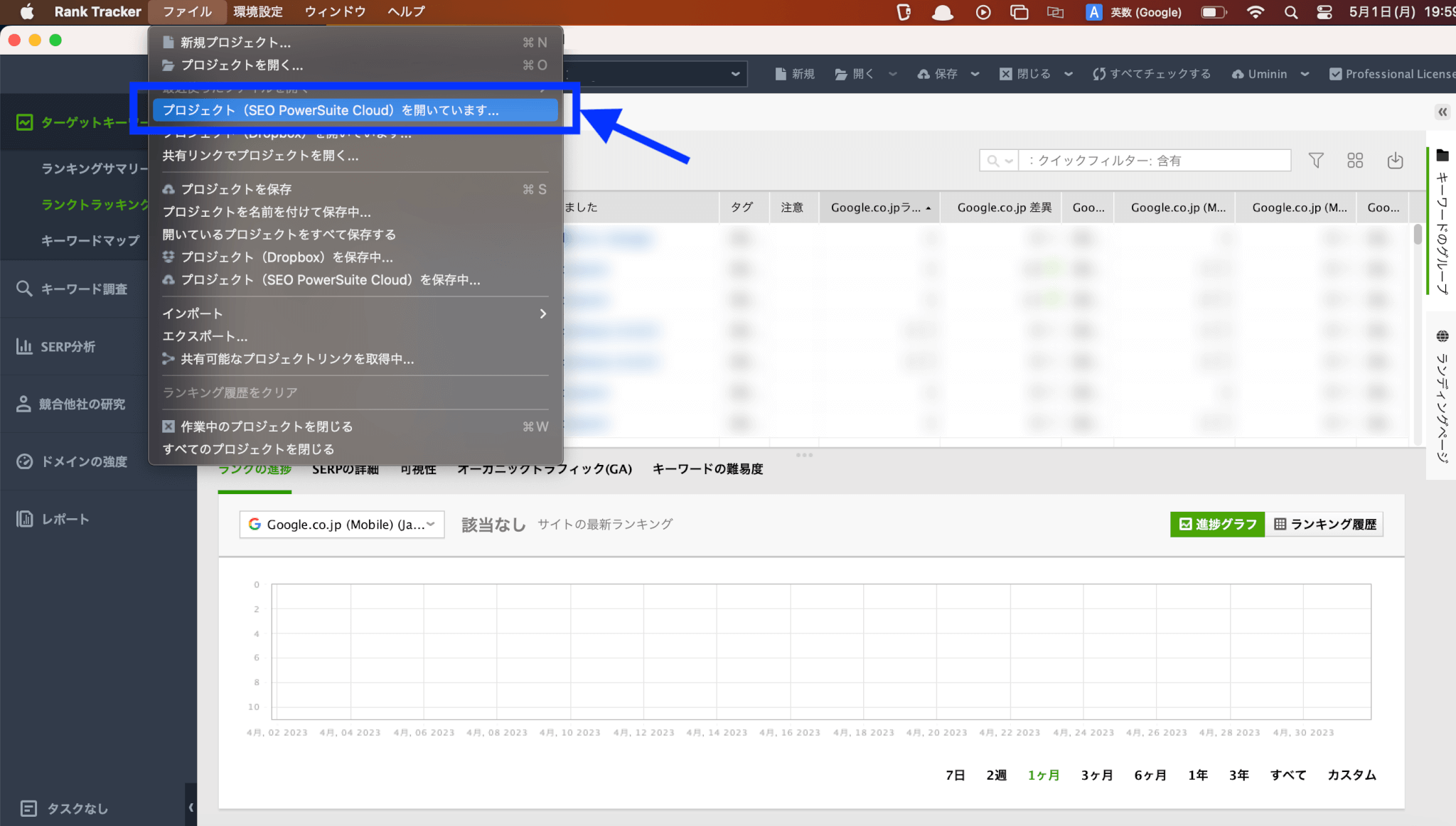The image size is (1456, 826).
Task: Open the Apple menu
Action: 27,12
